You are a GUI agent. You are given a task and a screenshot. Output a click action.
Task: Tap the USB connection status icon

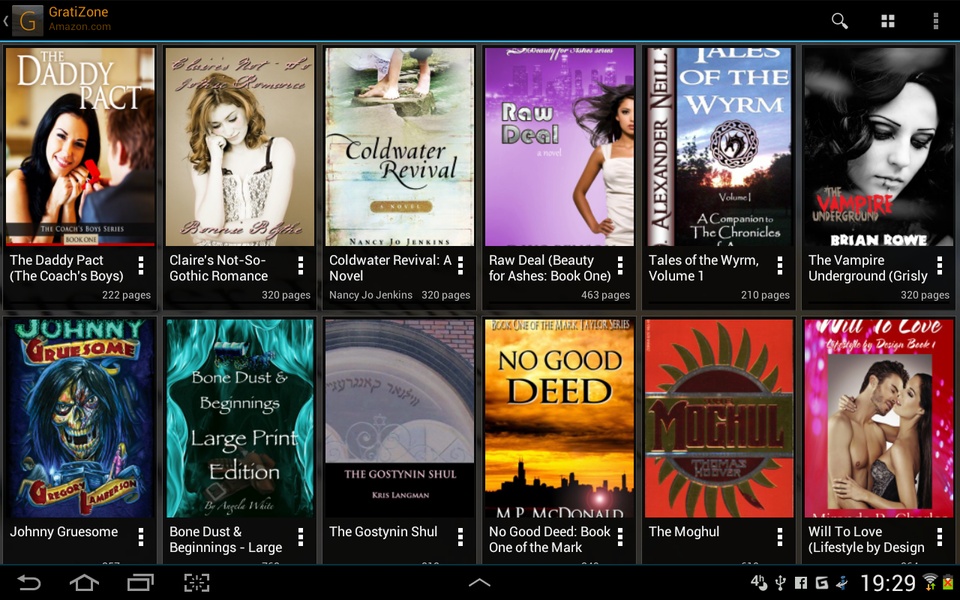(x=780, y=582)
